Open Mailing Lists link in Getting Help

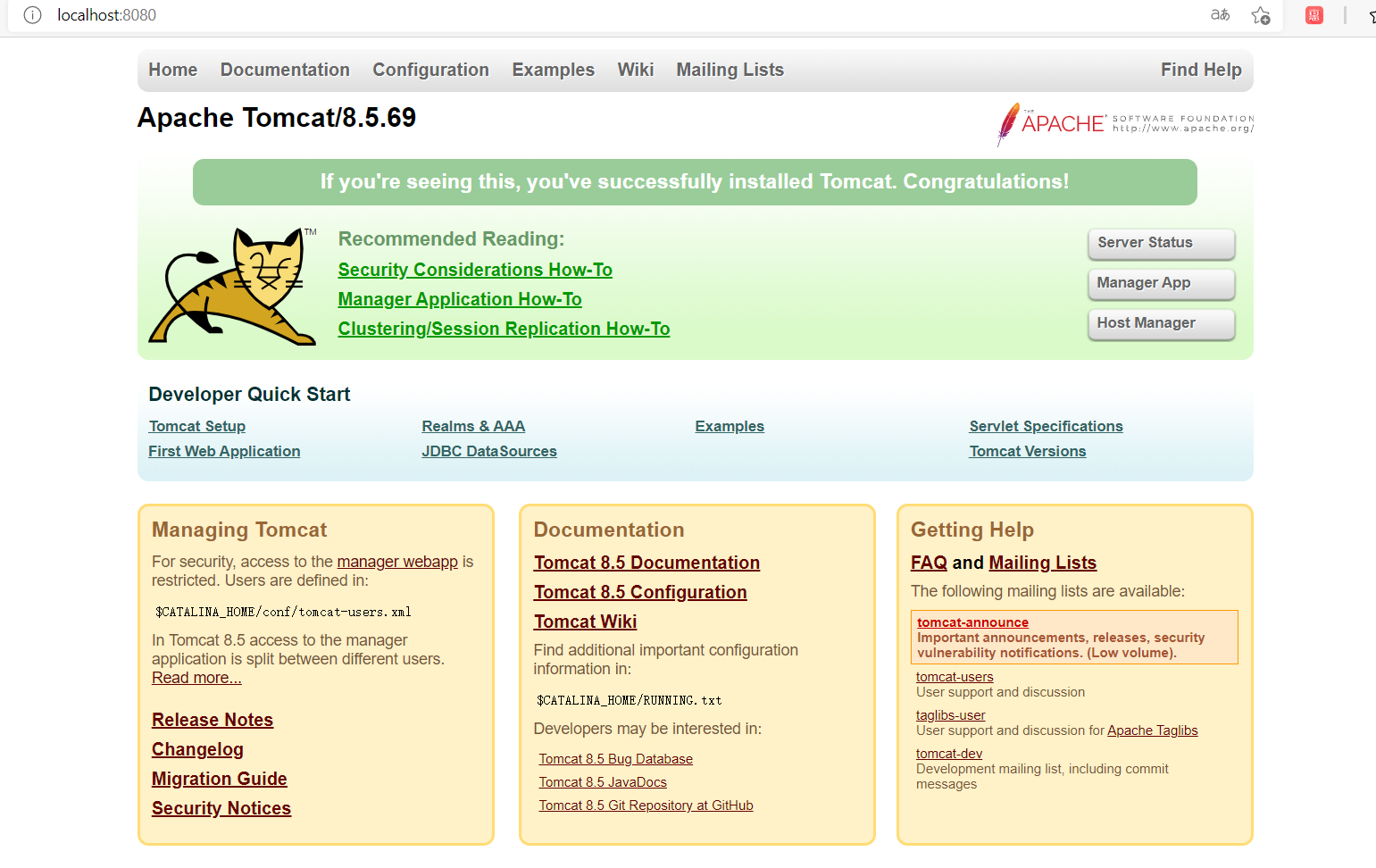click(x=1042, y=563)
